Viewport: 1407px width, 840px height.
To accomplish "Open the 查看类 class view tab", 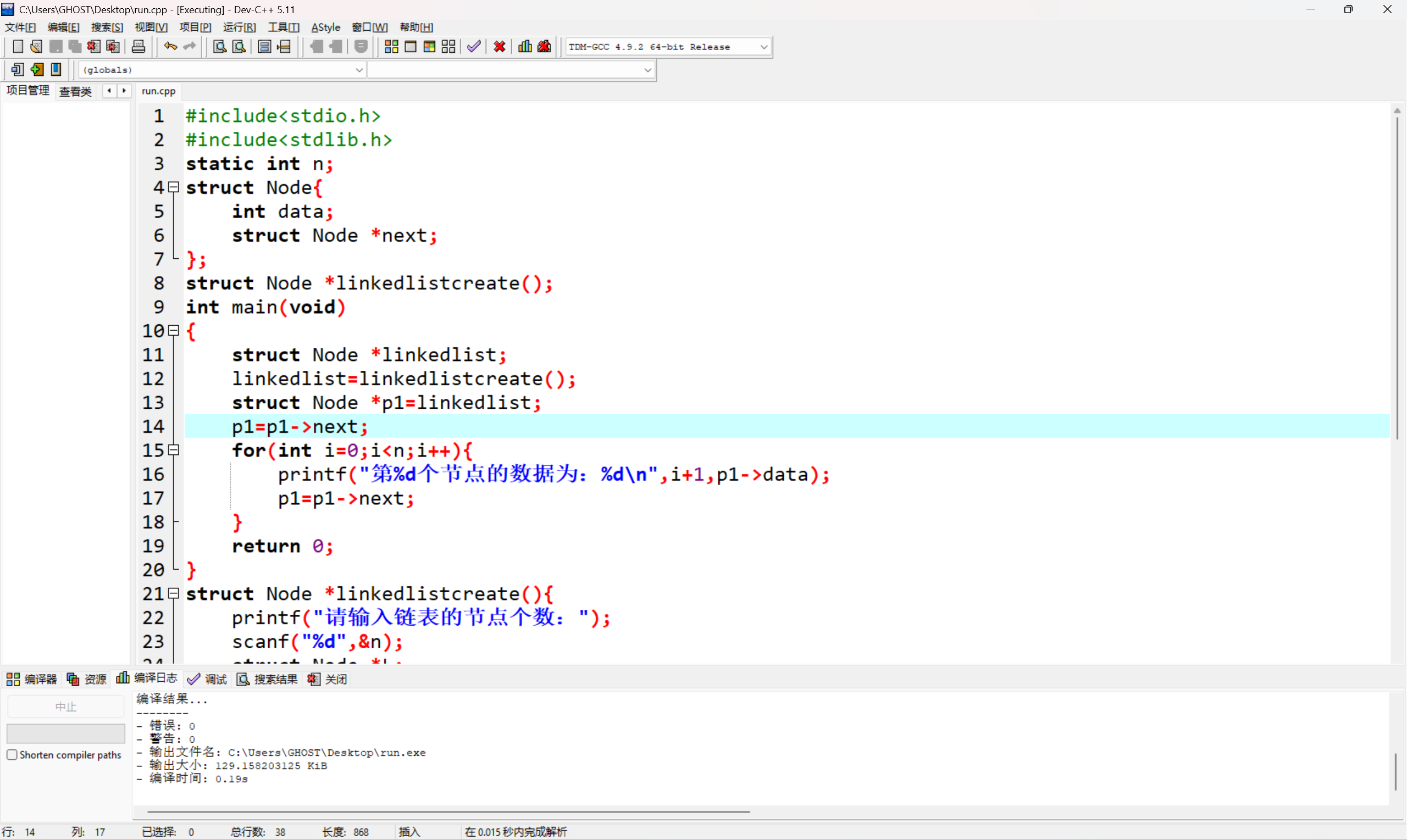I will pos(75,91).
